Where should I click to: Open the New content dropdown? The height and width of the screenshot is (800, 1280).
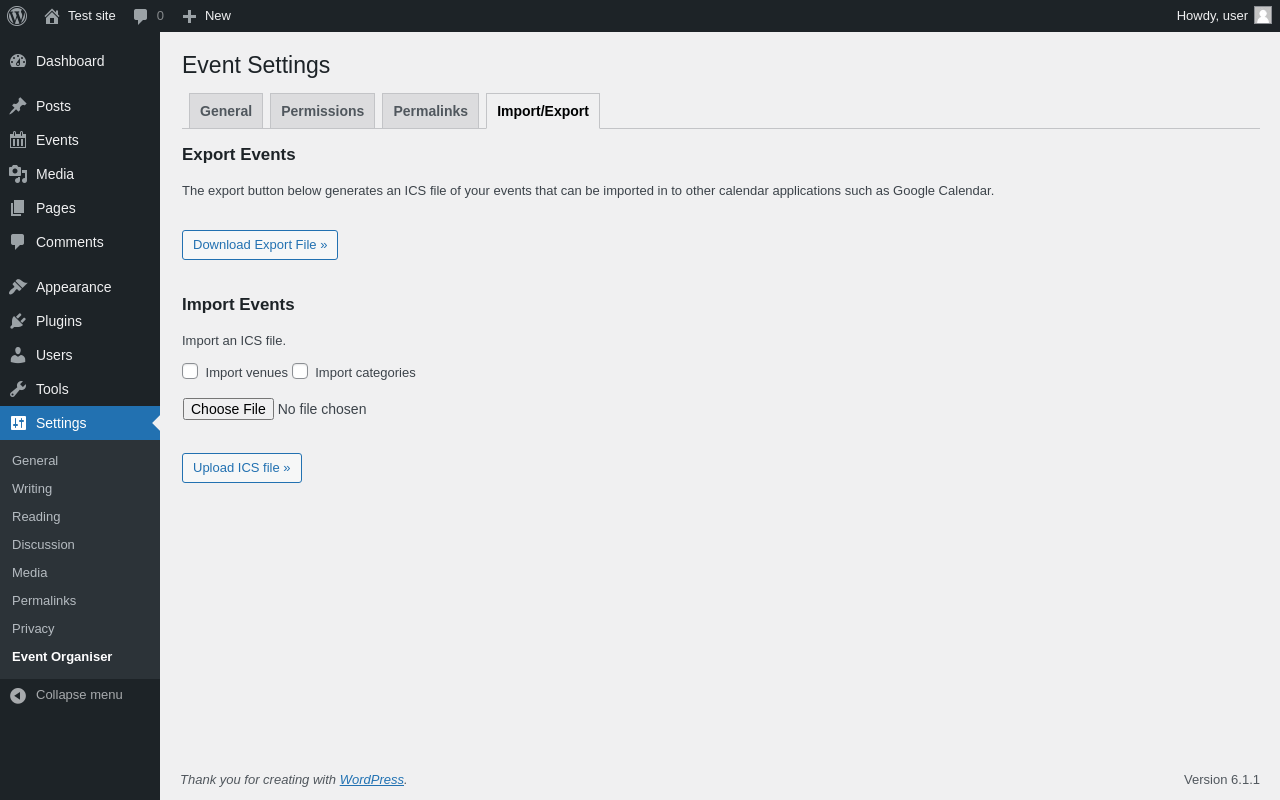tap(207, 16)
